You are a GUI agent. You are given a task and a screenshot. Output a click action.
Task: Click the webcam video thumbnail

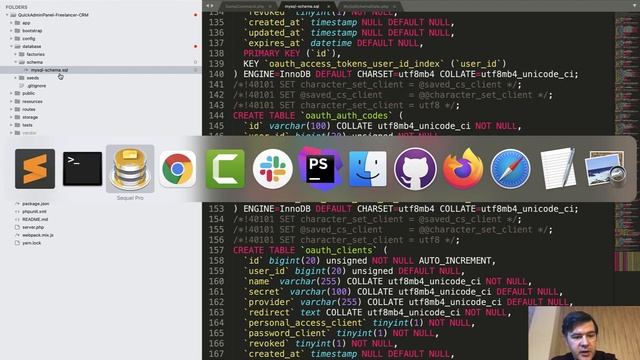click(x=584, y=333)
